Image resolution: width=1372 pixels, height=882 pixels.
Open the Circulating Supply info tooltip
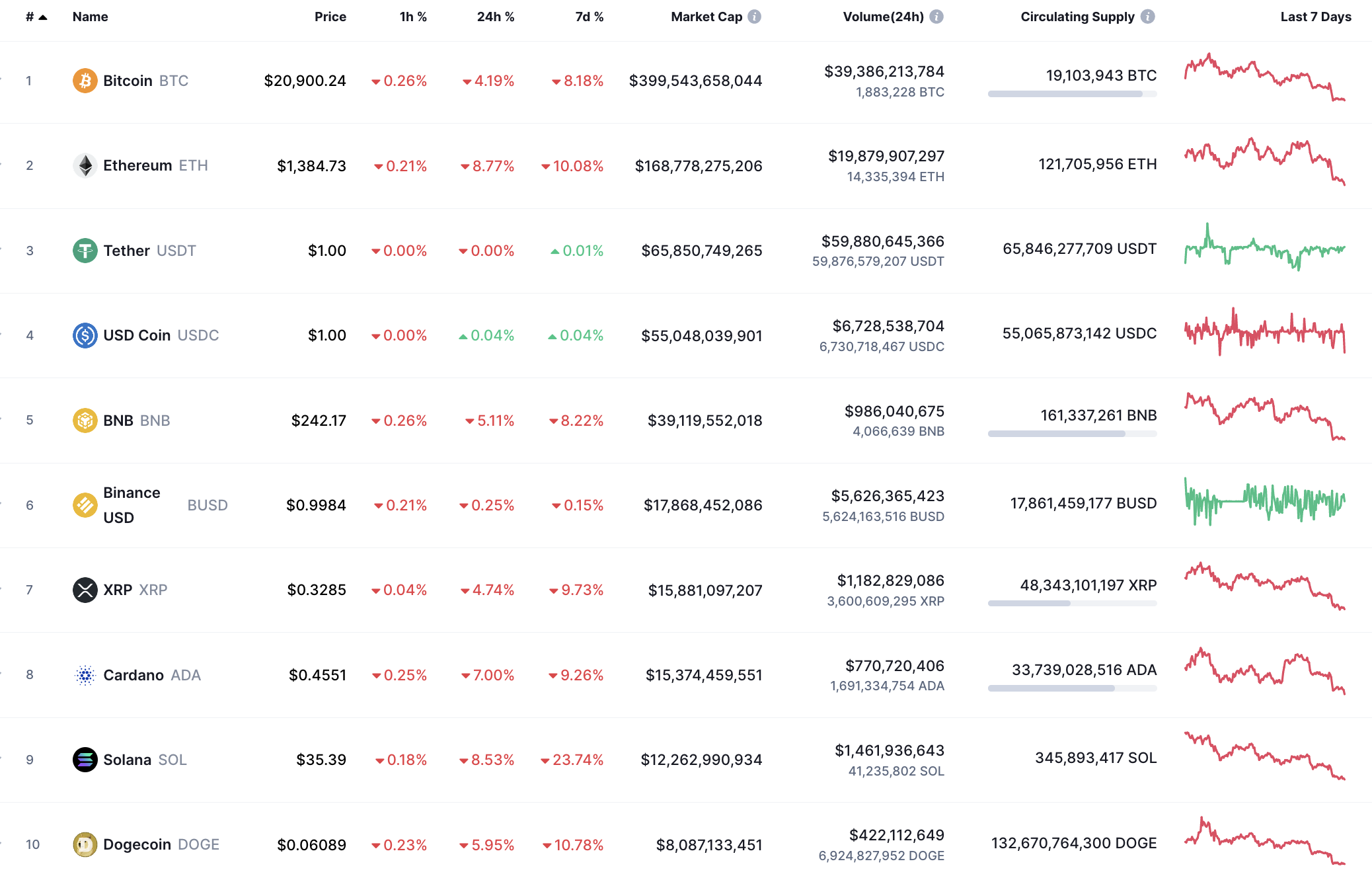[1148, 17]
